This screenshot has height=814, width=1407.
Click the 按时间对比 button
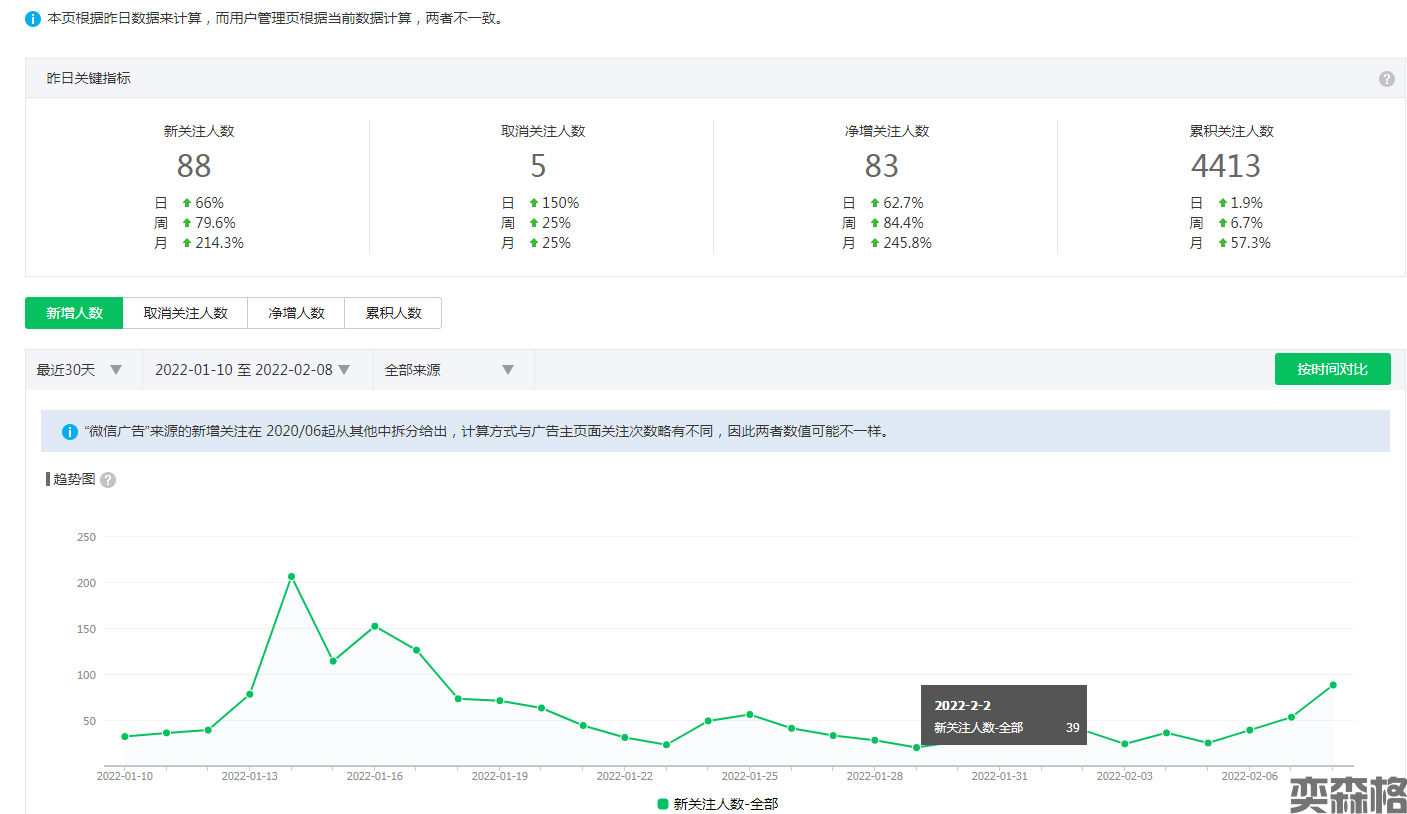(x=1332, y=369)
